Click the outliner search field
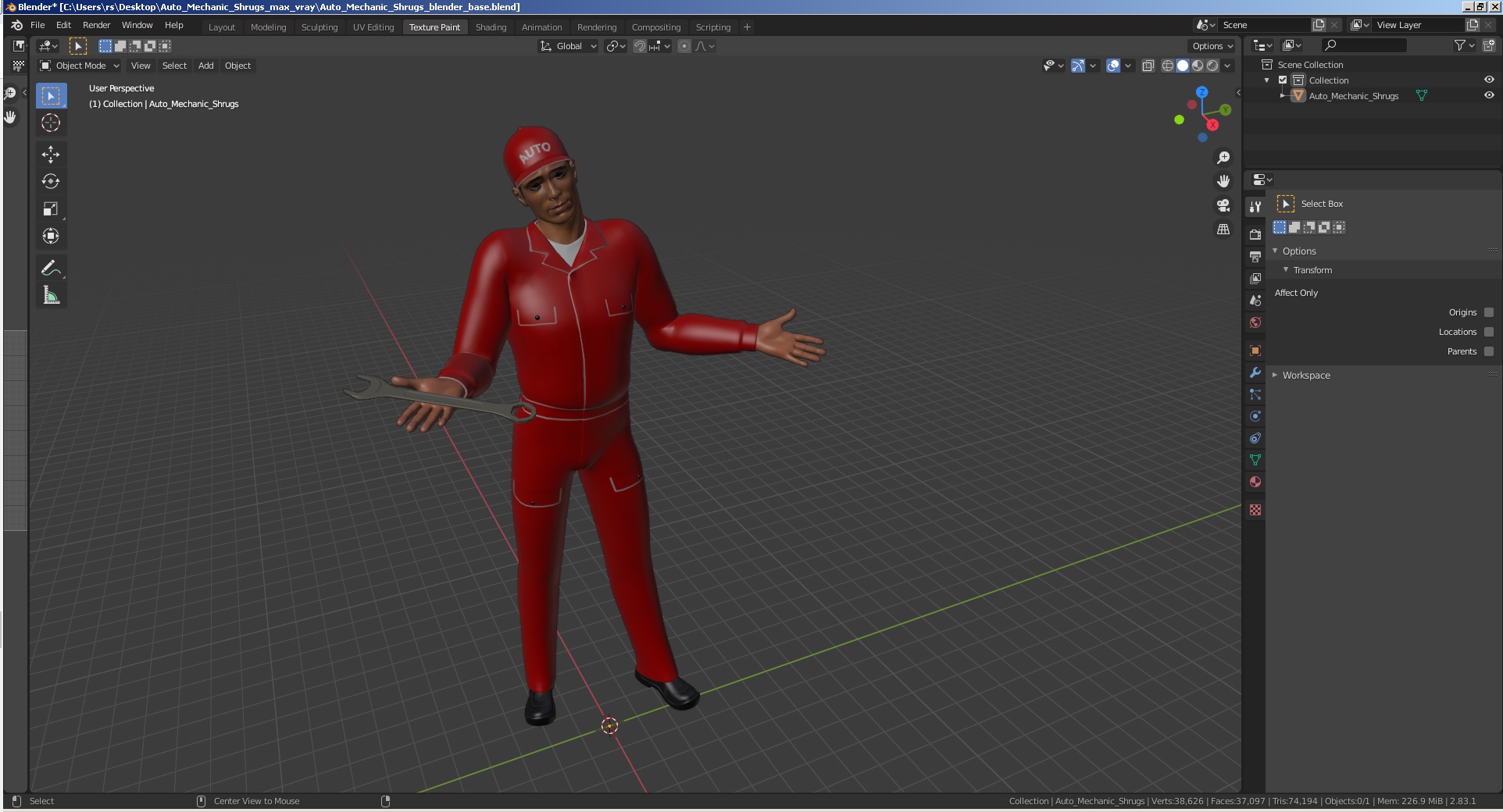This screenshot has height=812, width=1503. [1364, 46]
